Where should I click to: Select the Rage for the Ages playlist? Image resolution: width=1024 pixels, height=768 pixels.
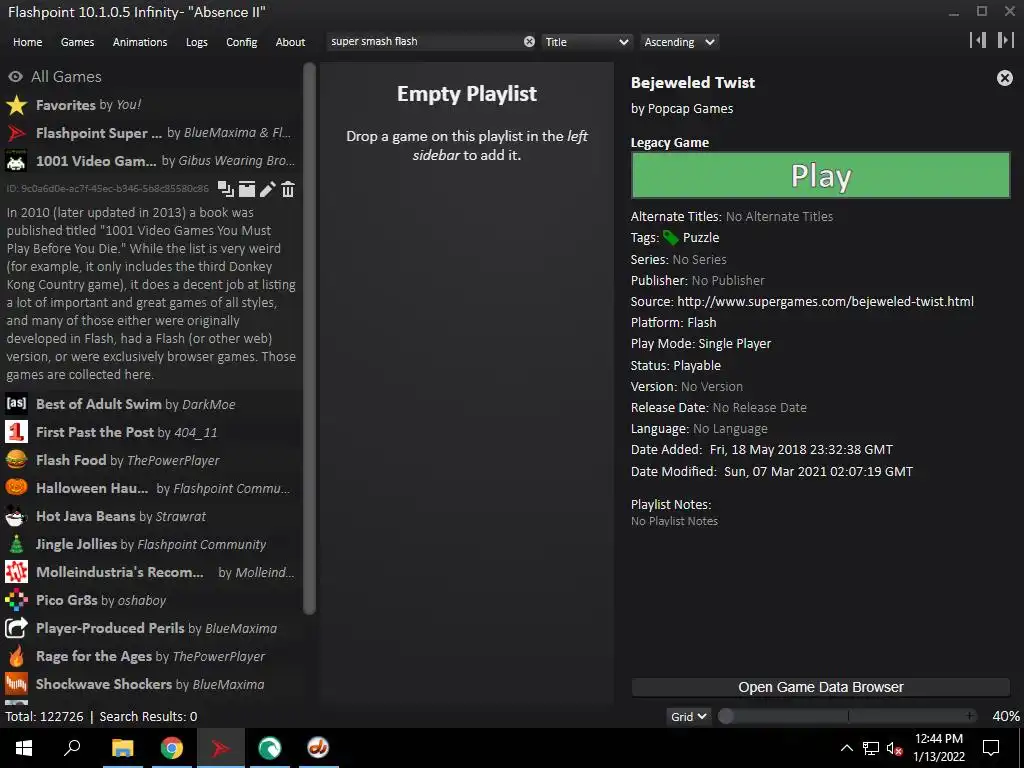(152, 656)
